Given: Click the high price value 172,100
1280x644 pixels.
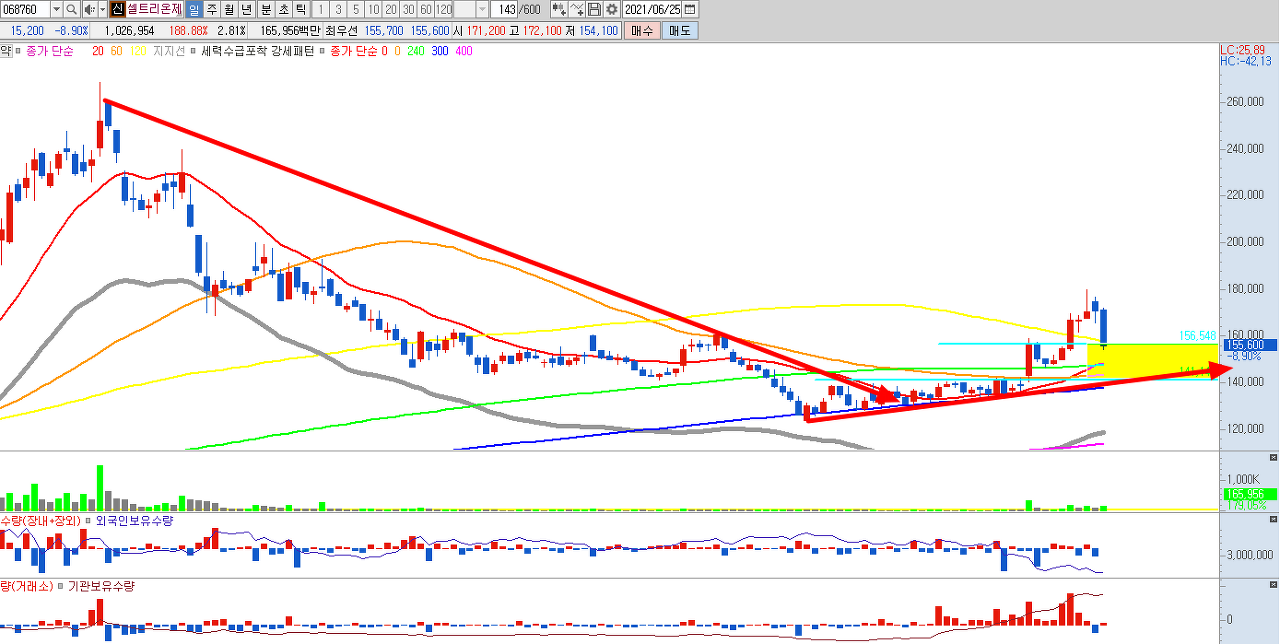Looking at the screenshot, I should (543, 31).
